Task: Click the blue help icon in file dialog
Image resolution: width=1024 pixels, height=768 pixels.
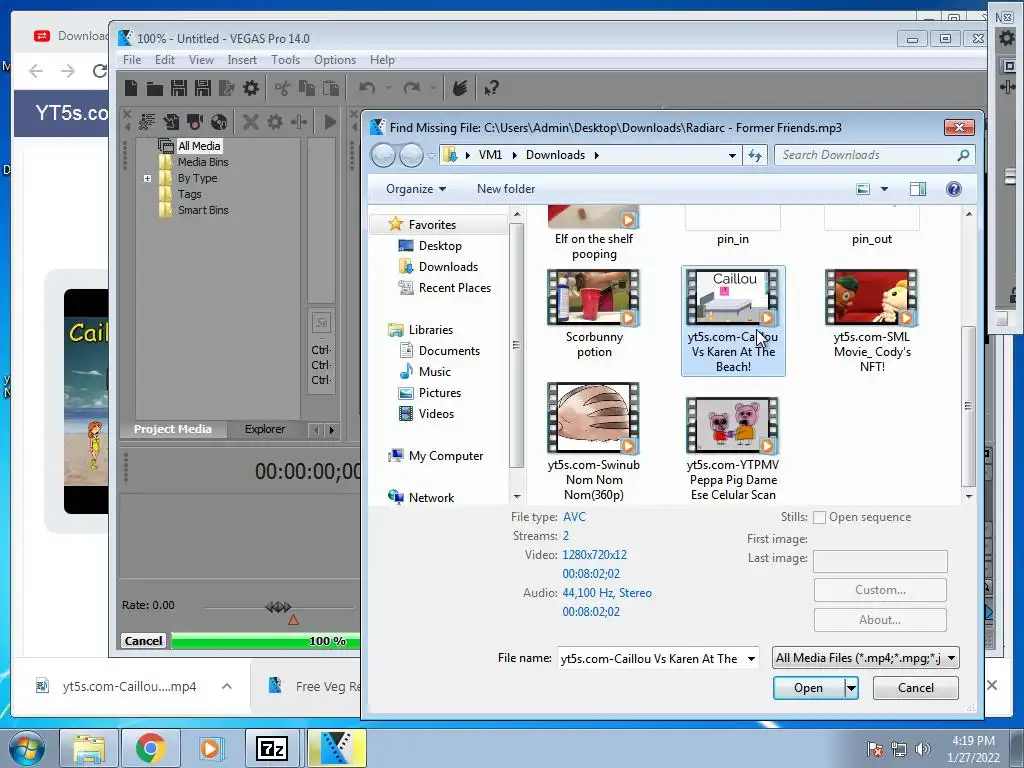Action: tap(953, 189)
